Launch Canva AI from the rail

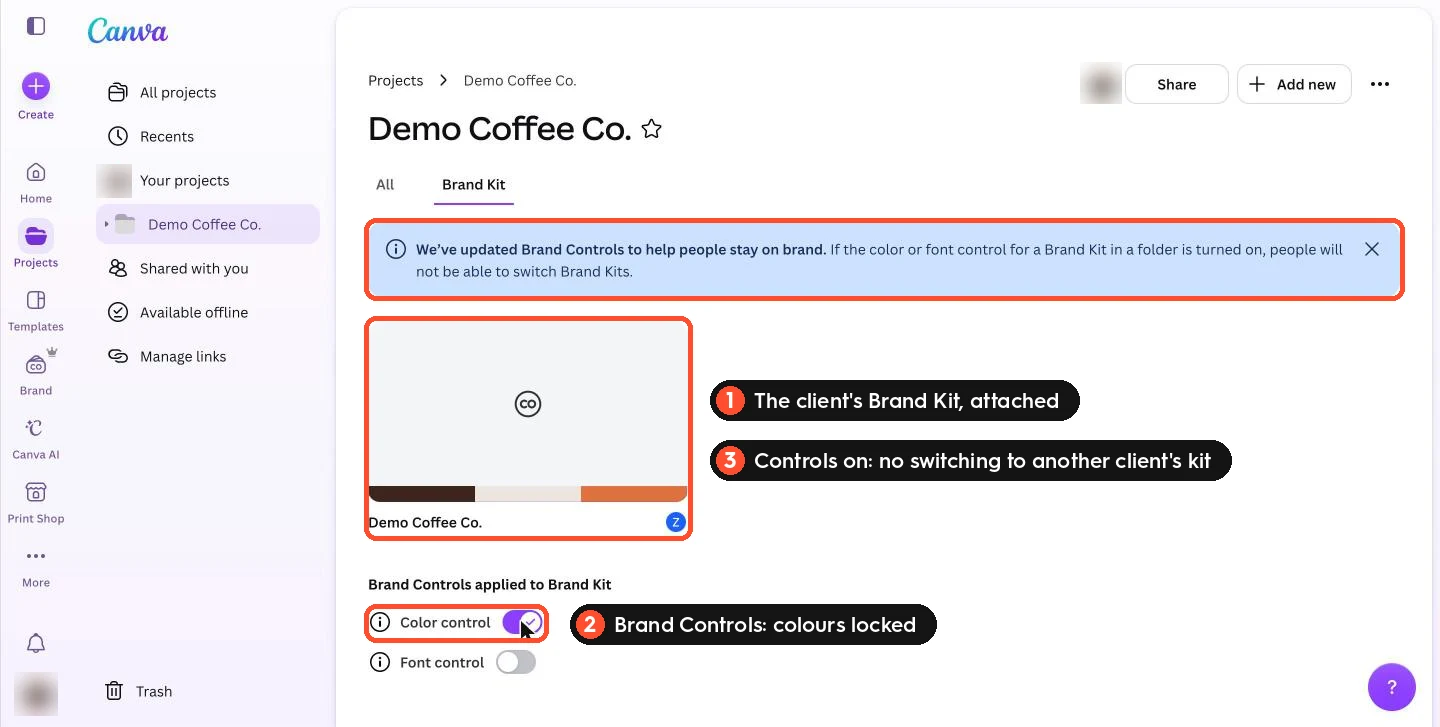tap(36, 438)
